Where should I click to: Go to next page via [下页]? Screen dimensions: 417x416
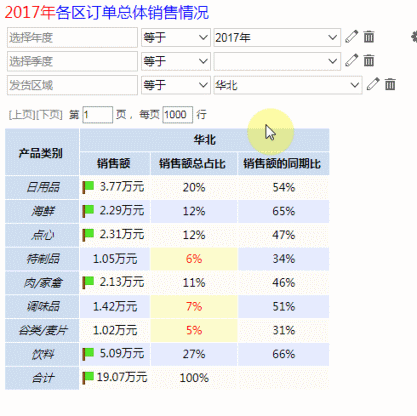(49, 115)
